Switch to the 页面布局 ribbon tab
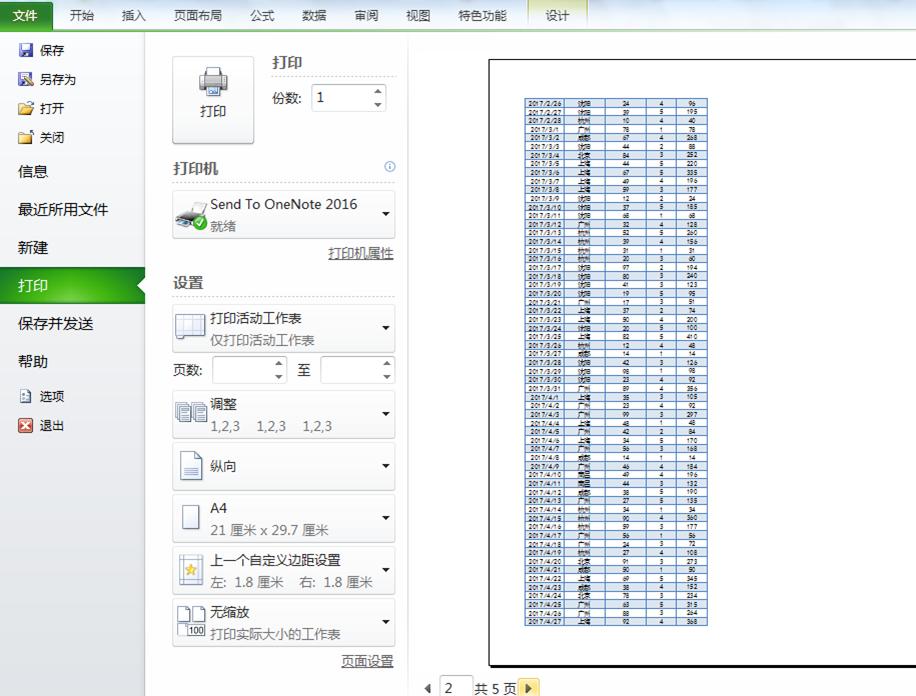916x696 pixels. (x=198, y=15)
